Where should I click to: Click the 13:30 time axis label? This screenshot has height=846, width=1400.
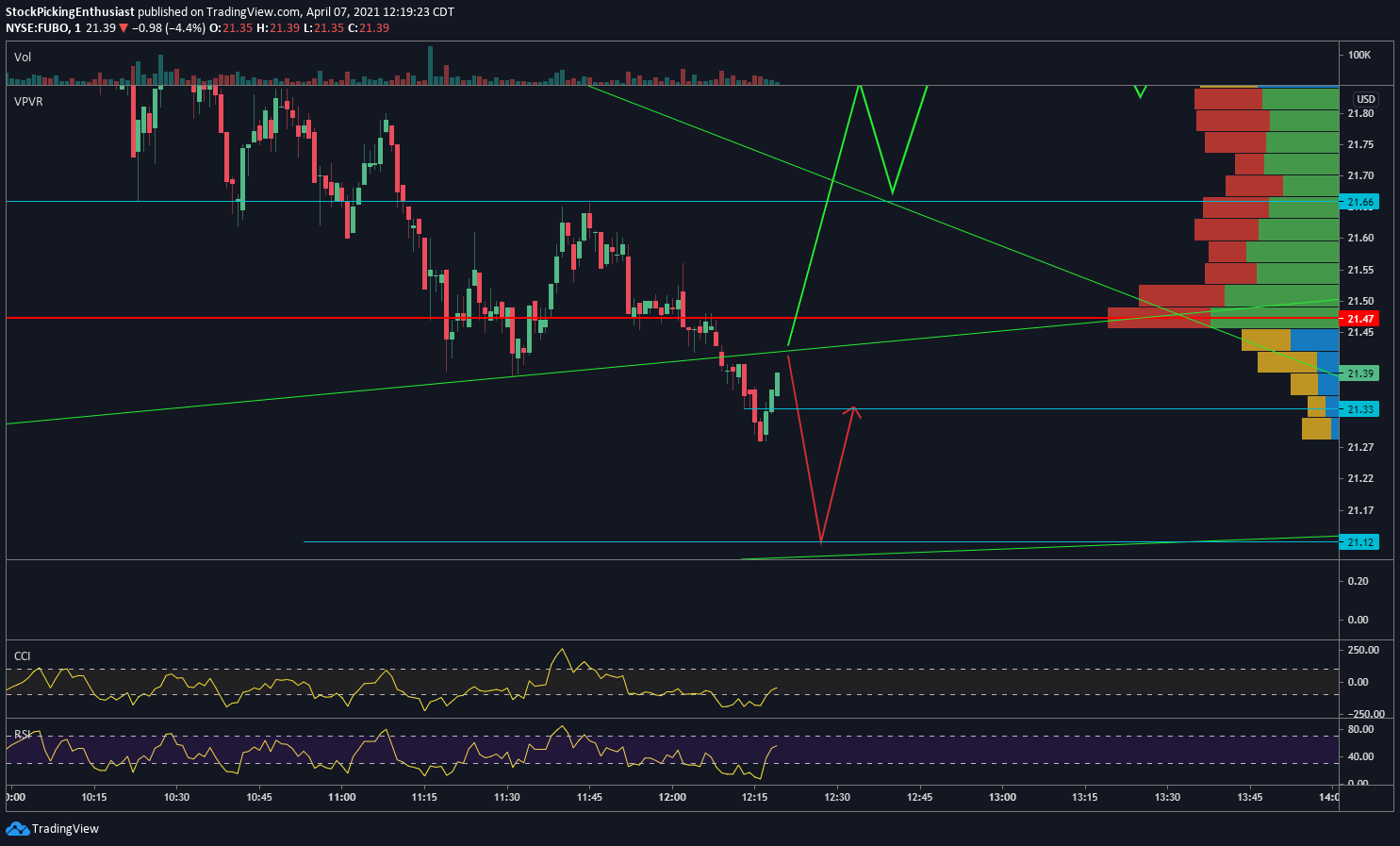1167,797
